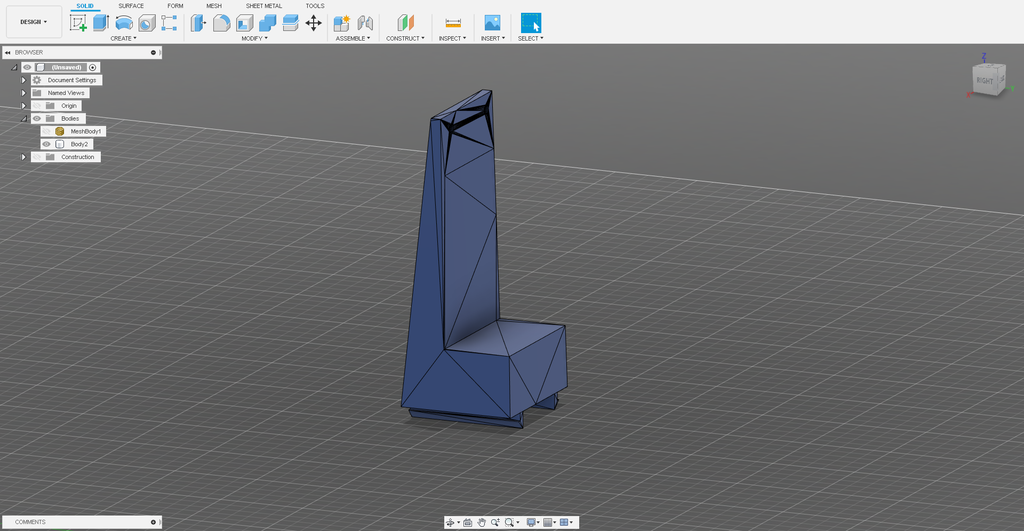Switch to the Surface tab
This screenshot has height=531, width=1024.
[x=131, y=6]
